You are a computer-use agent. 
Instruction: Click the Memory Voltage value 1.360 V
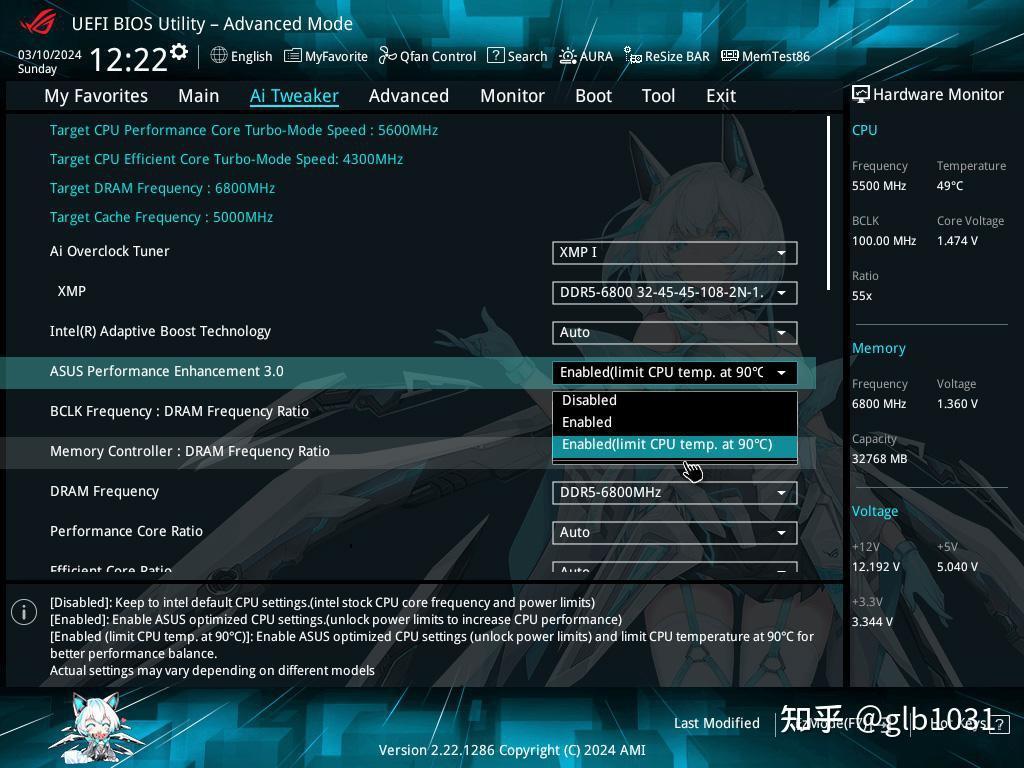[957, 404]
